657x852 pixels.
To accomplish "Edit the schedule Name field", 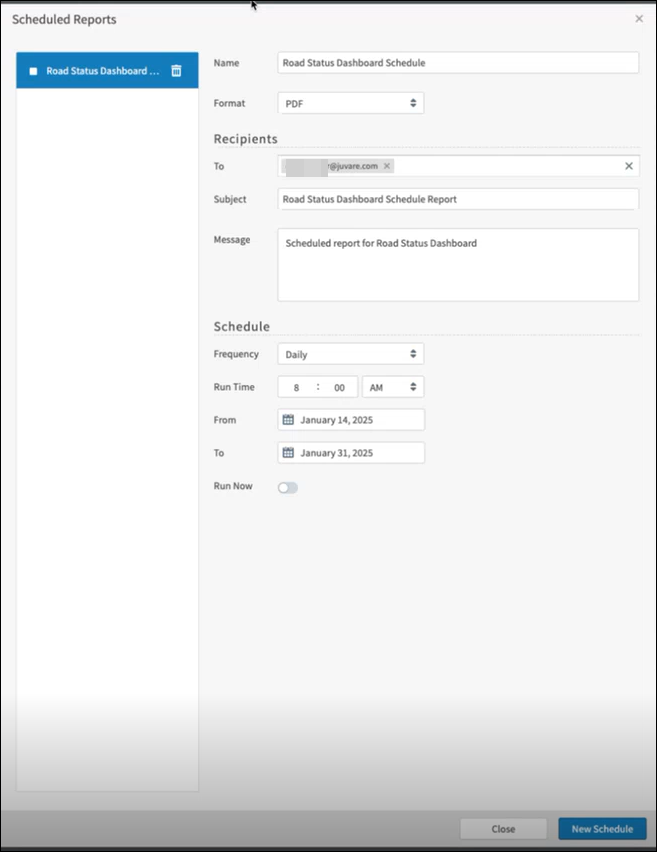I will 458,62.
